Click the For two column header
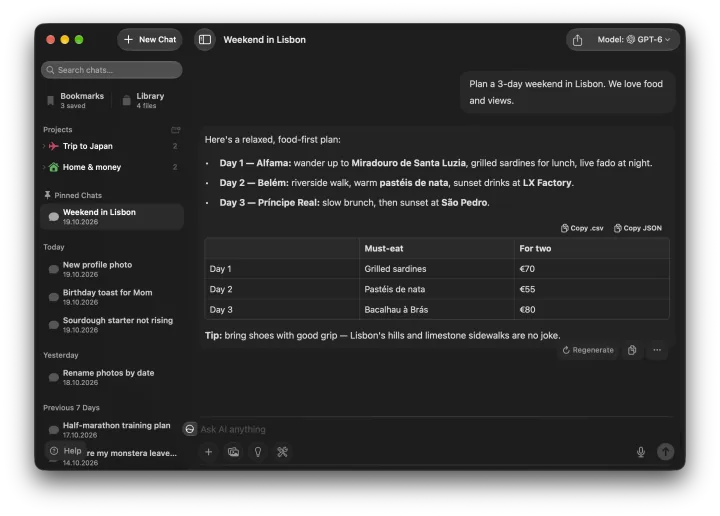This screenshot has width=720, height=516. coord(592,248)
